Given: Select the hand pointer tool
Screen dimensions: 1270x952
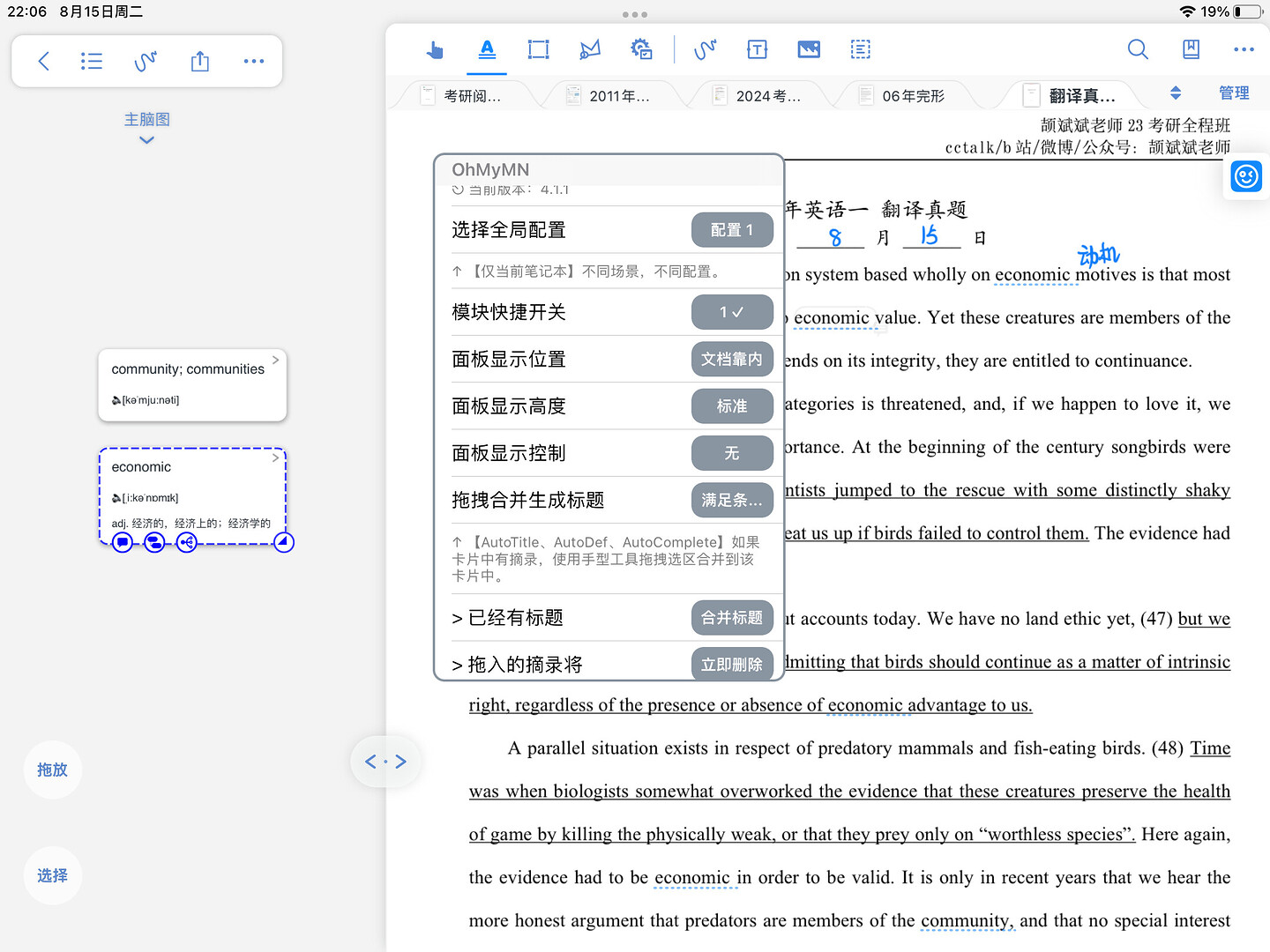Looking at the screenshot, I should click(434, 50).
